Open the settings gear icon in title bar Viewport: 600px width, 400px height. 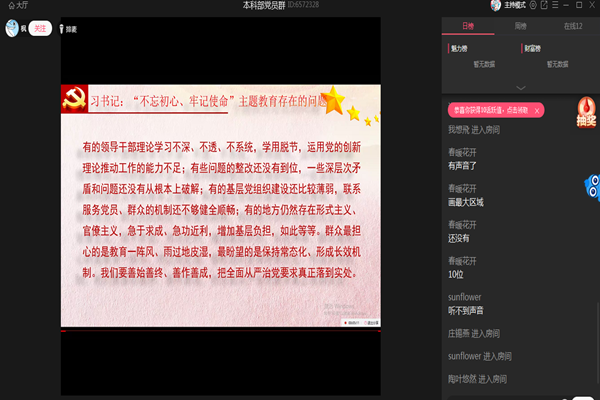(533, 5)
